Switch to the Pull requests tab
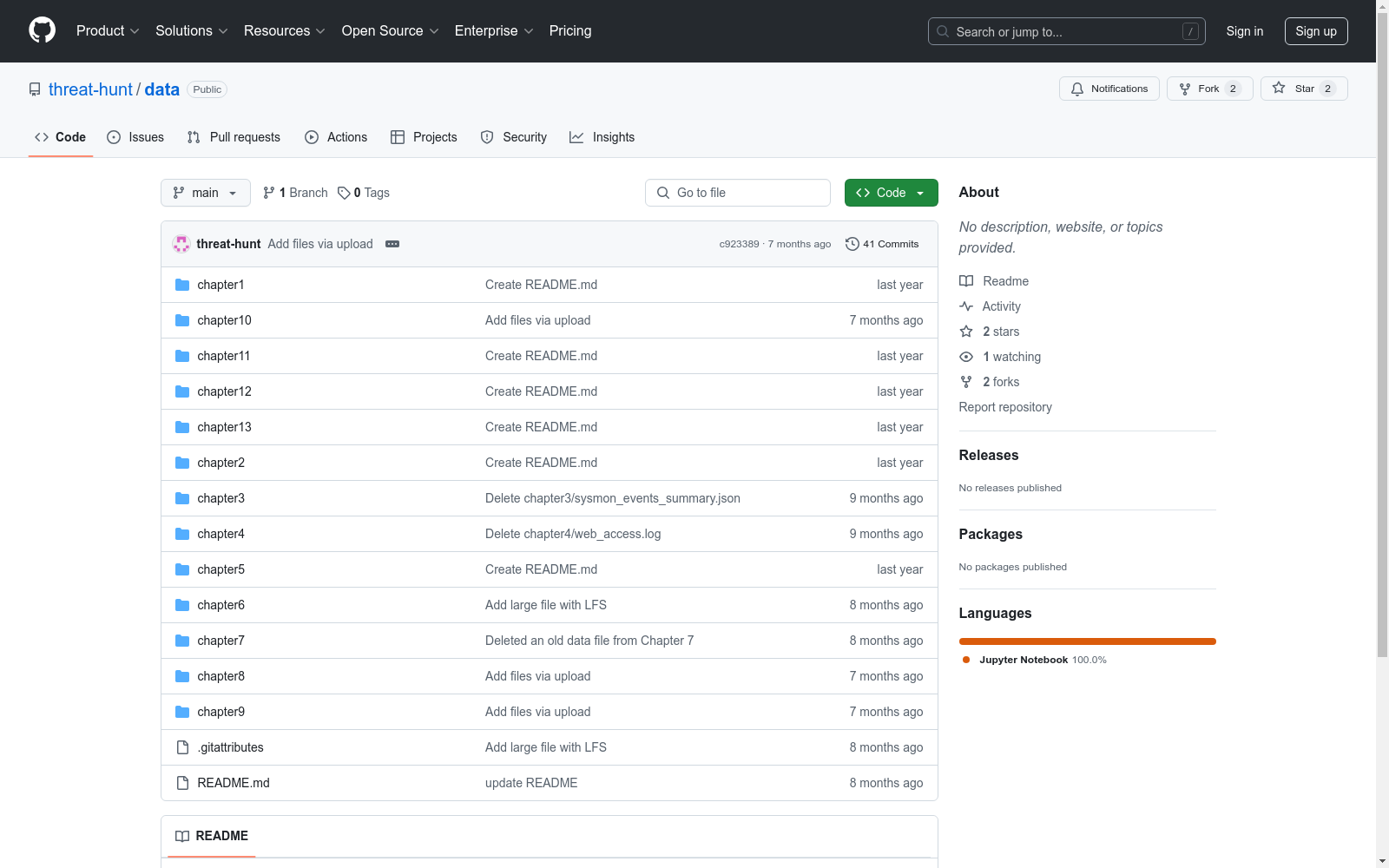The image size is (1389, 868). (234, 137)
